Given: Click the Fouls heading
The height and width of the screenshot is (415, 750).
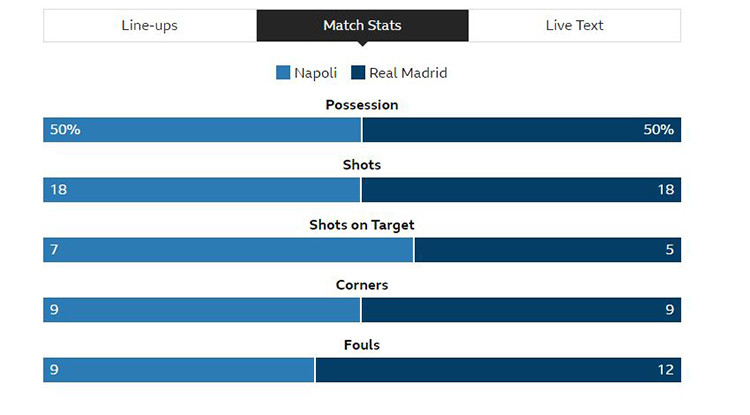Looking at the screenshot, I should [362, 345].
